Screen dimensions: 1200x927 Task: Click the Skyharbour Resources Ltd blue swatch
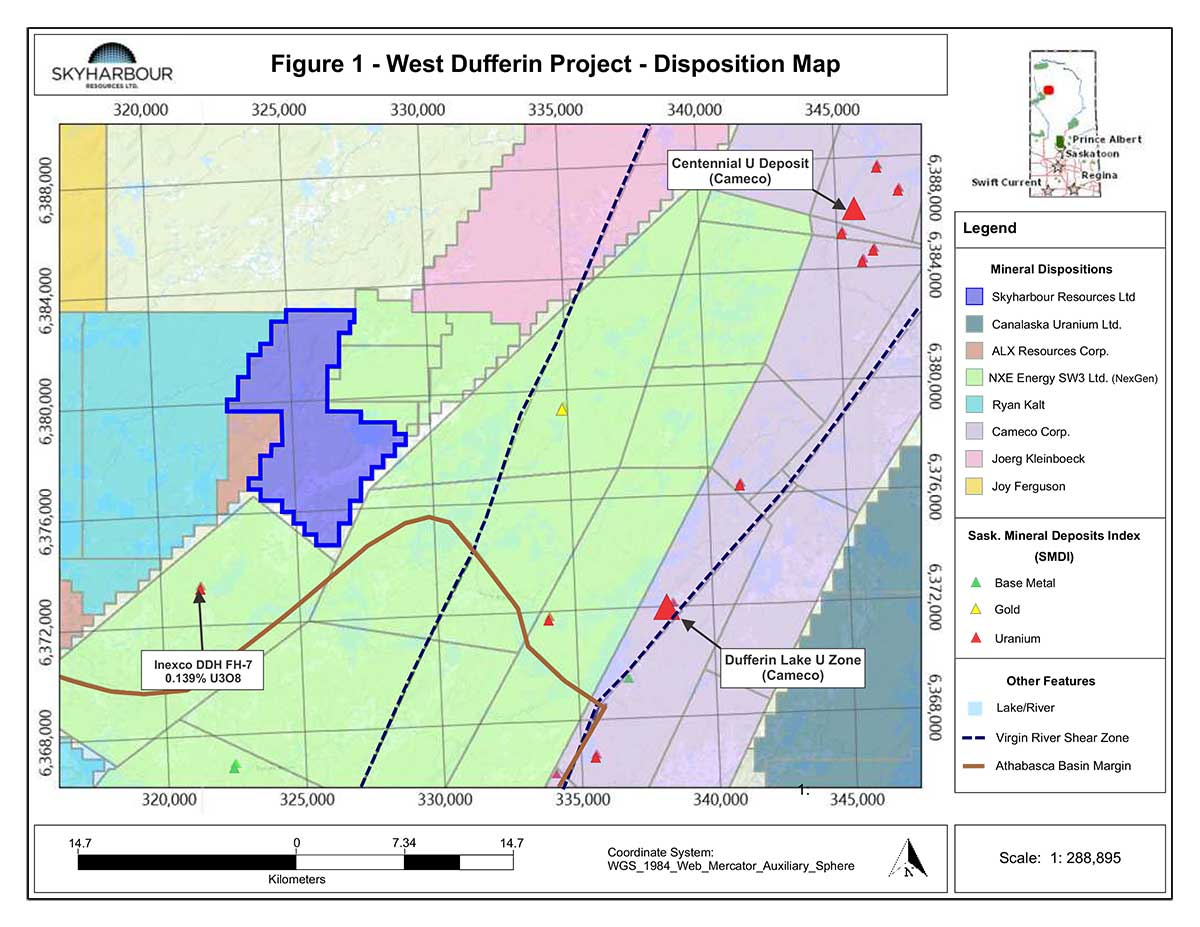tap(975, 297)
